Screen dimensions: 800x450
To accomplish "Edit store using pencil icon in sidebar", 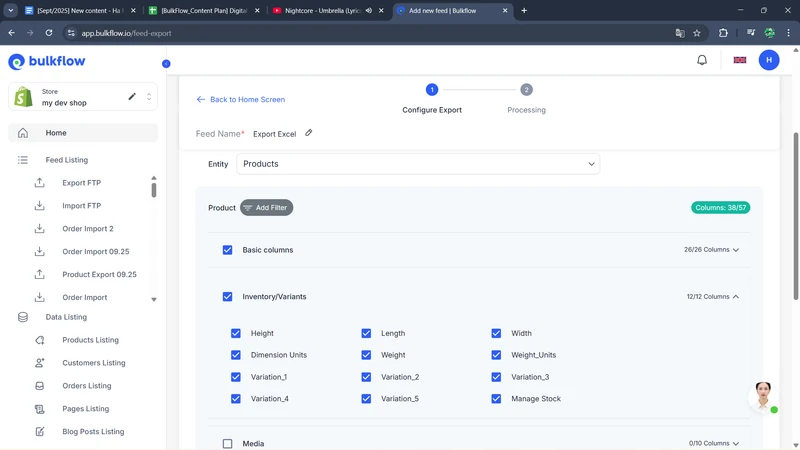I will (132, 97).
